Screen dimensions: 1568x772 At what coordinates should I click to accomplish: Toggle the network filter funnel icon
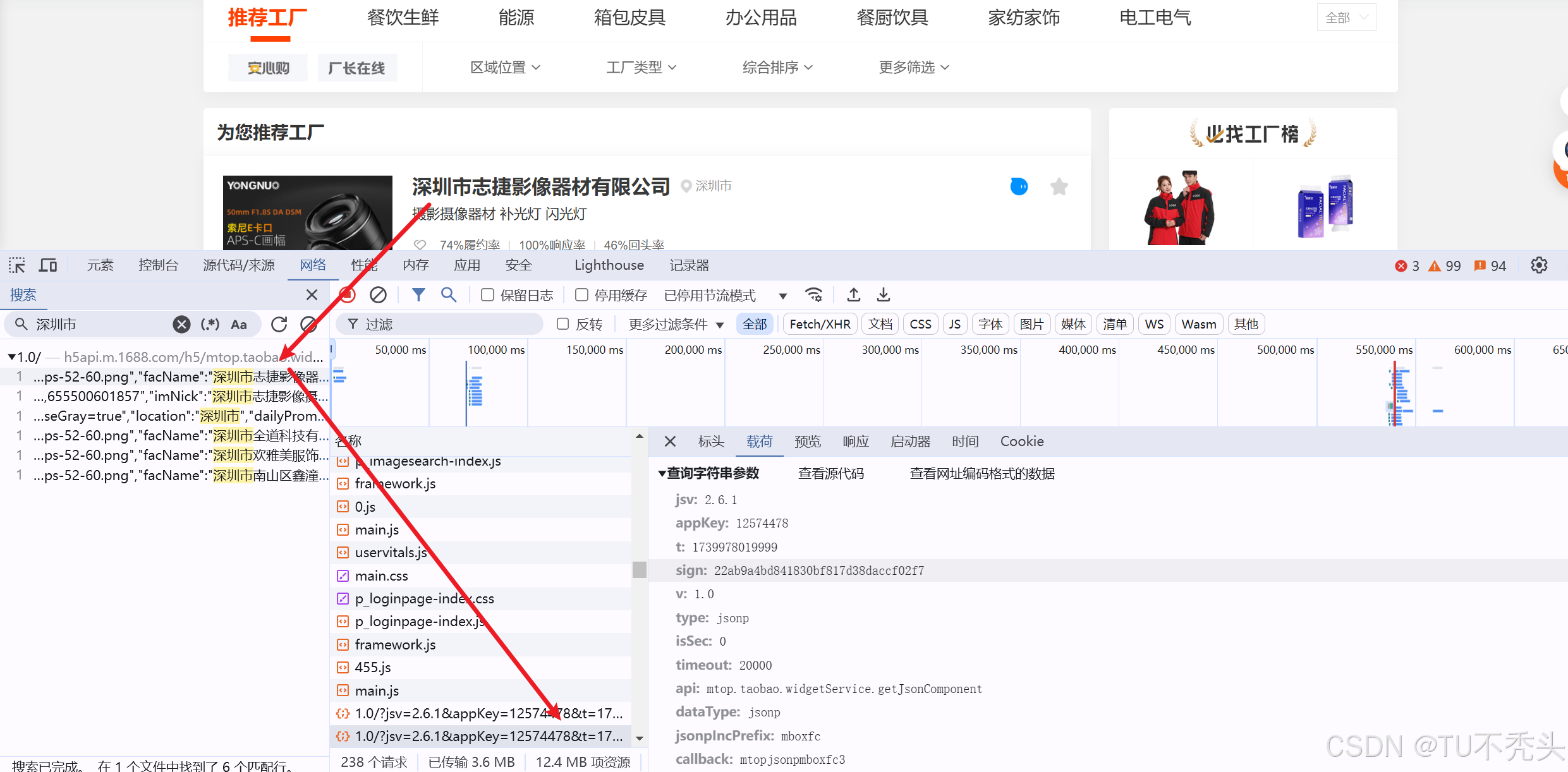click(x=418, y=295)
